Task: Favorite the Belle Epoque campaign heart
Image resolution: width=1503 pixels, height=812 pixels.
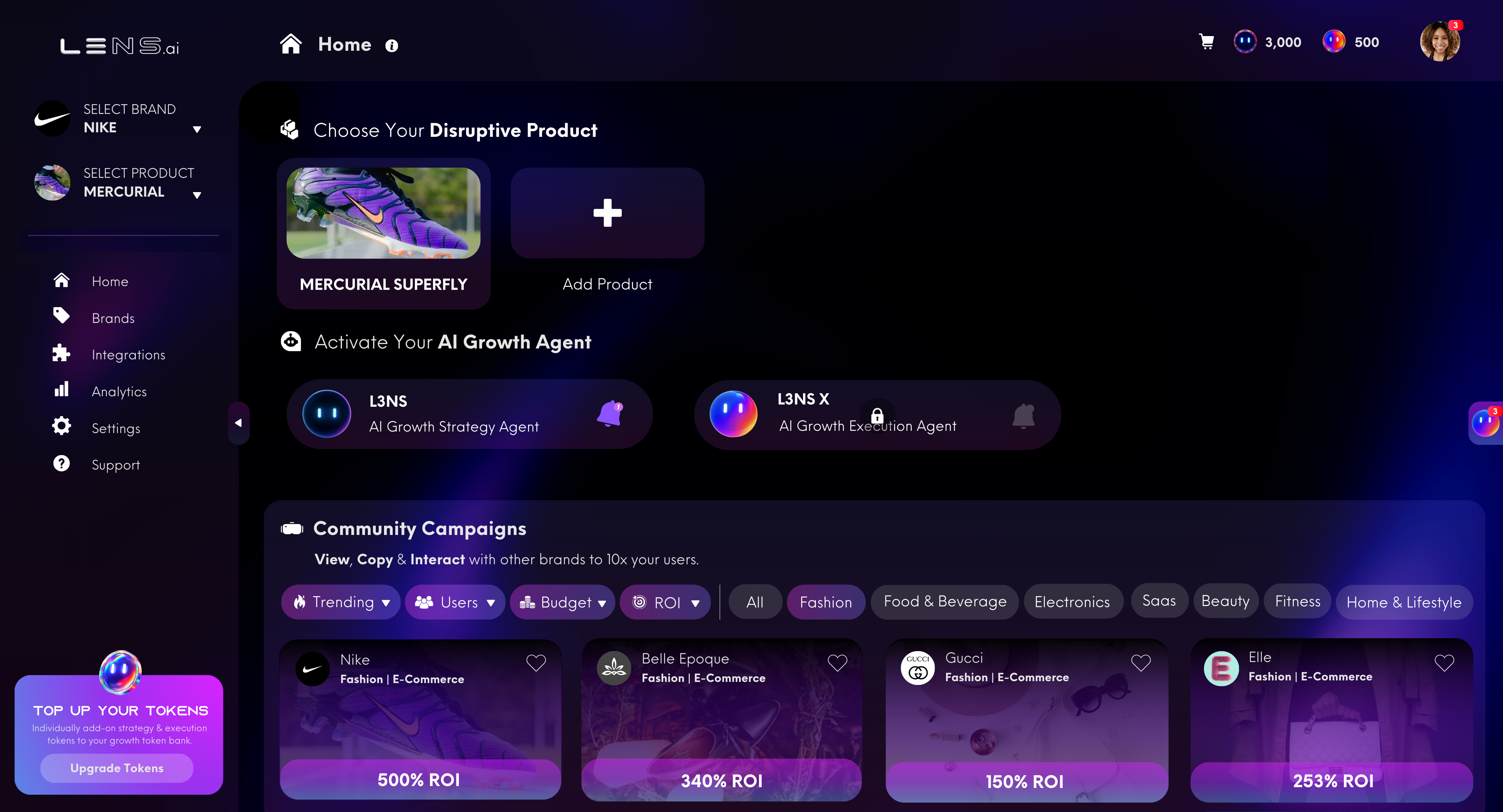Action: click(x=837, y=663)
